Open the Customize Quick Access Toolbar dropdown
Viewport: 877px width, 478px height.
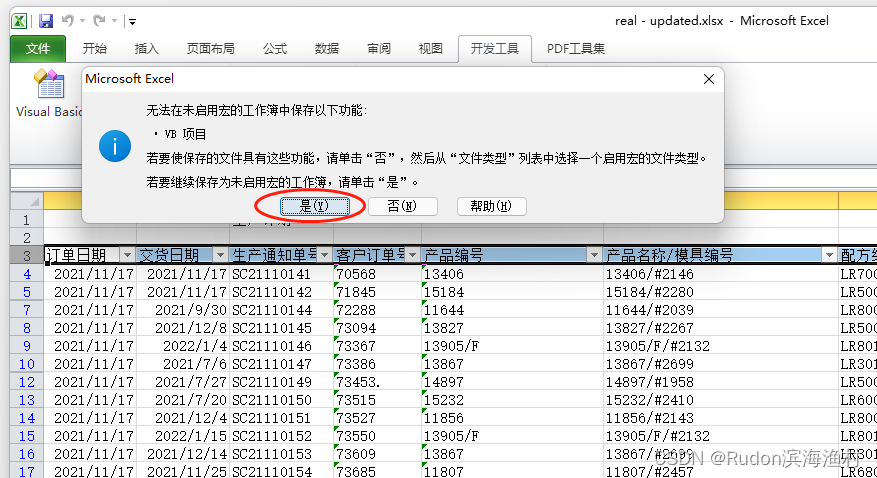[x=132, y=22]
